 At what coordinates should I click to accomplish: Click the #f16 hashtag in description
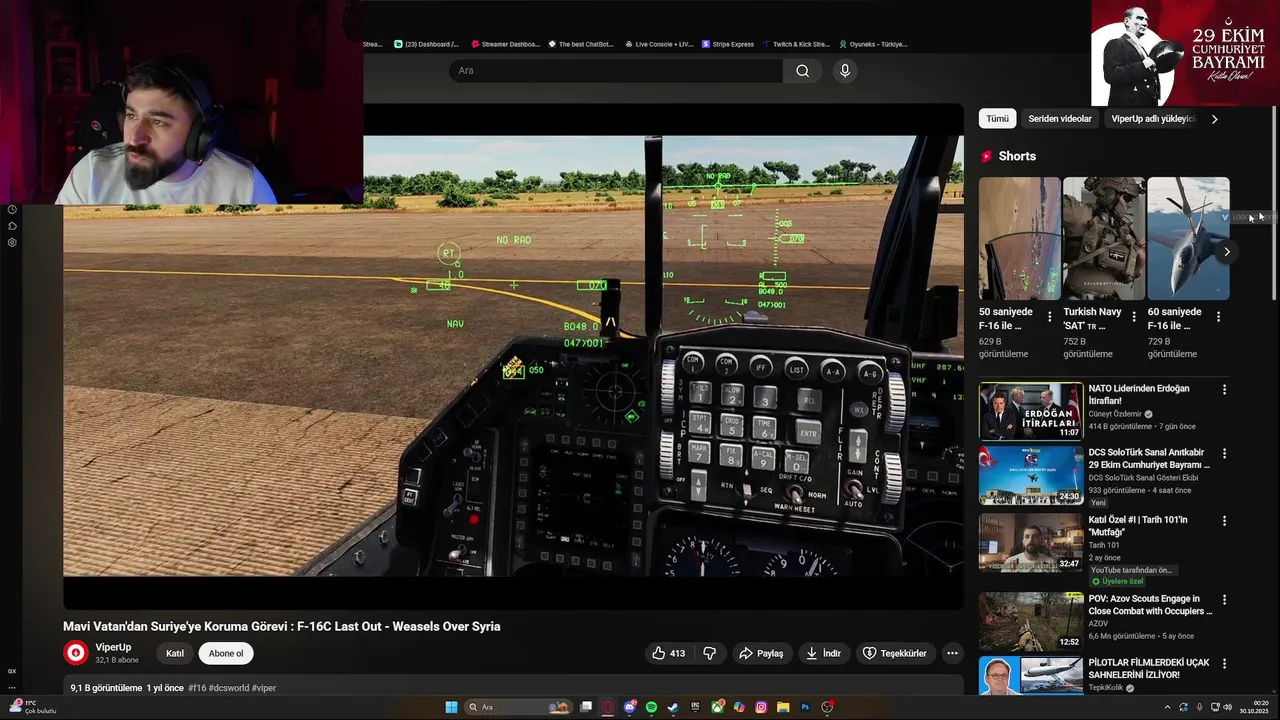pyautogui.click(x=197, y=688)
